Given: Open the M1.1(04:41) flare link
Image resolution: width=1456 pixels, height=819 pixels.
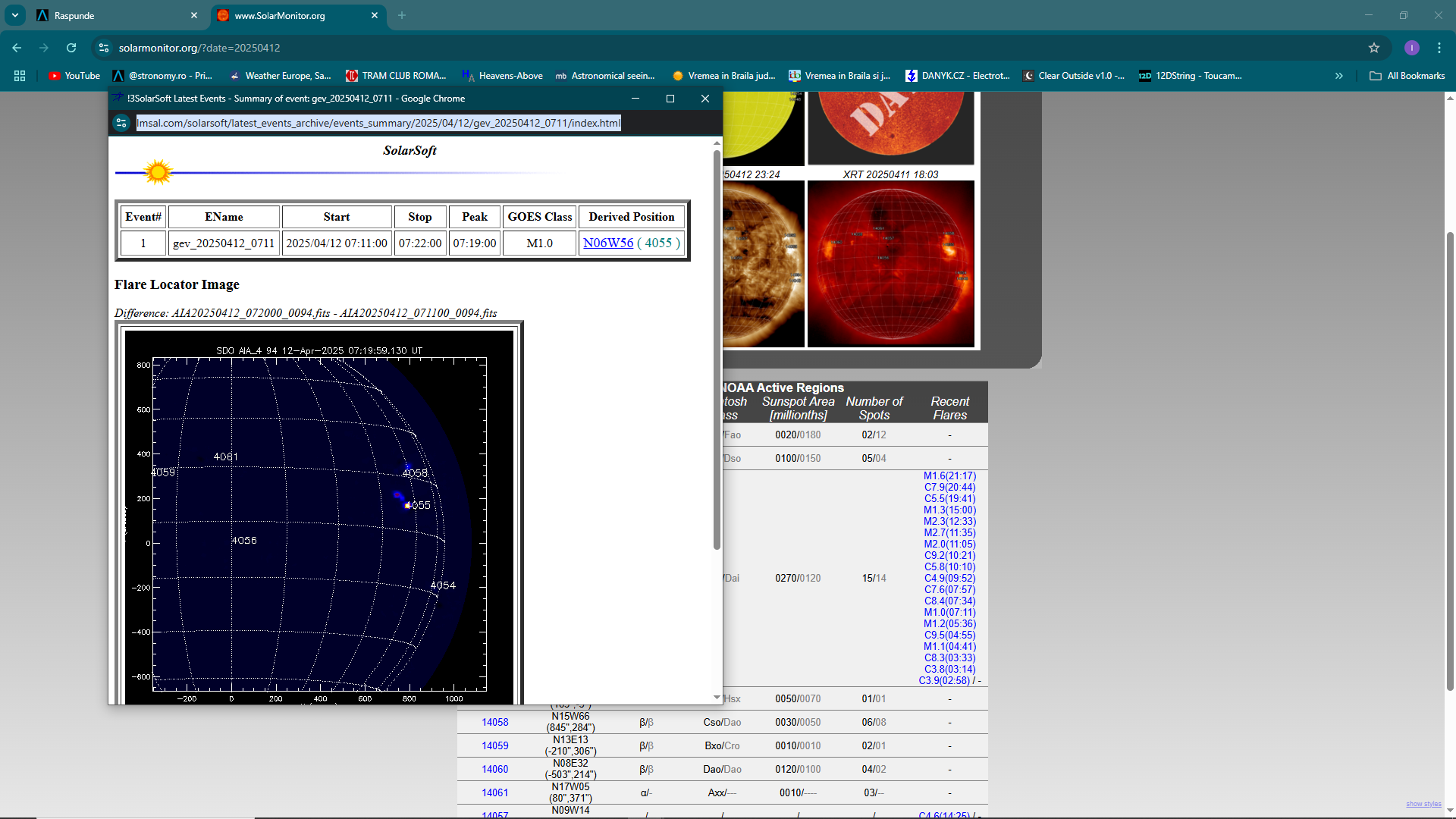Looking at the screenshot, I should (949, 647).
